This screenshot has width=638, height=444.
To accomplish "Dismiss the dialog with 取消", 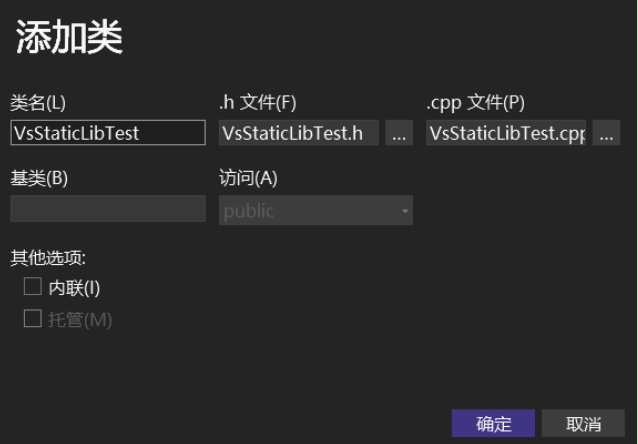I will pyautogui.click(x=583, y=423).
